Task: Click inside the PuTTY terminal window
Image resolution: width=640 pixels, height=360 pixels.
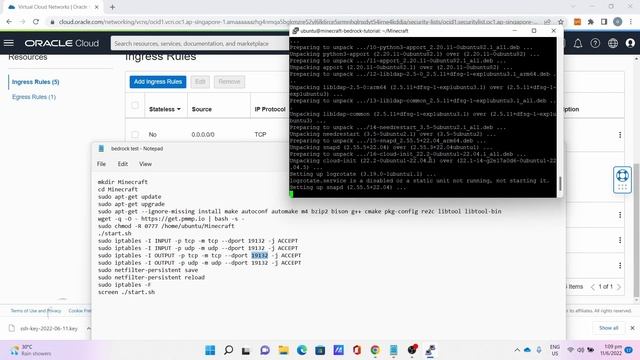Action: [423, 118]
